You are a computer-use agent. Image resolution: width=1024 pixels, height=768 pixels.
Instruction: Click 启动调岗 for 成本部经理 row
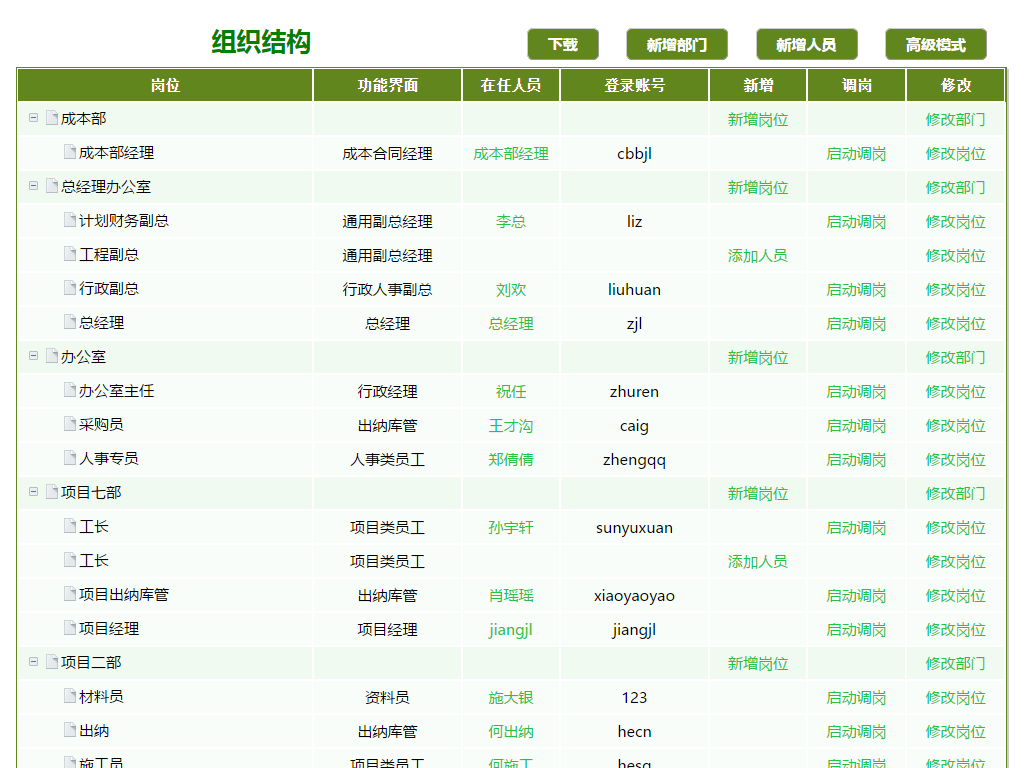point(856,153)
